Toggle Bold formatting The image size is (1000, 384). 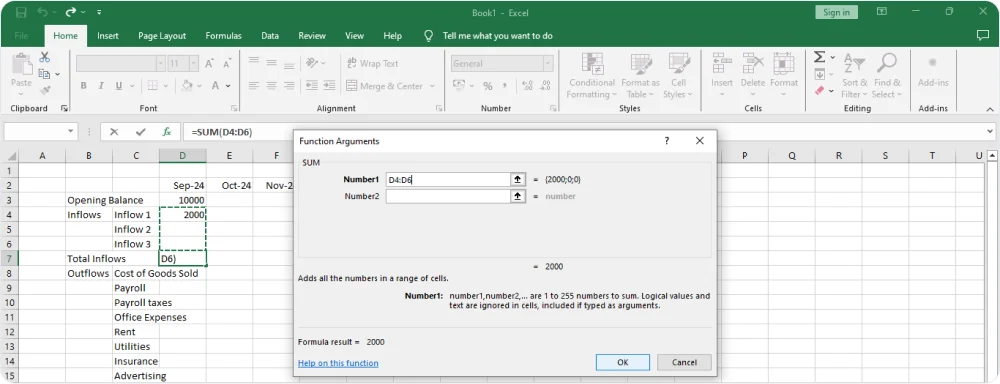84,85
